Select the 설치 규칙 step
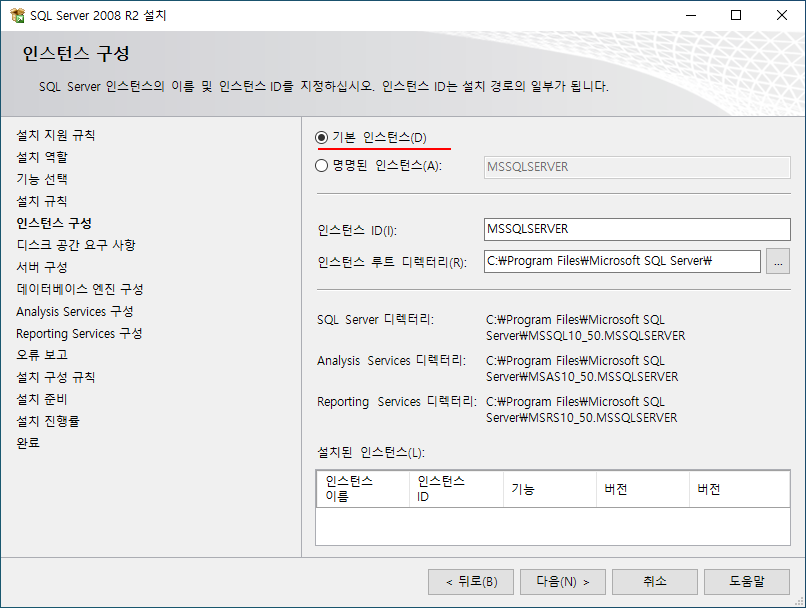 42,201
